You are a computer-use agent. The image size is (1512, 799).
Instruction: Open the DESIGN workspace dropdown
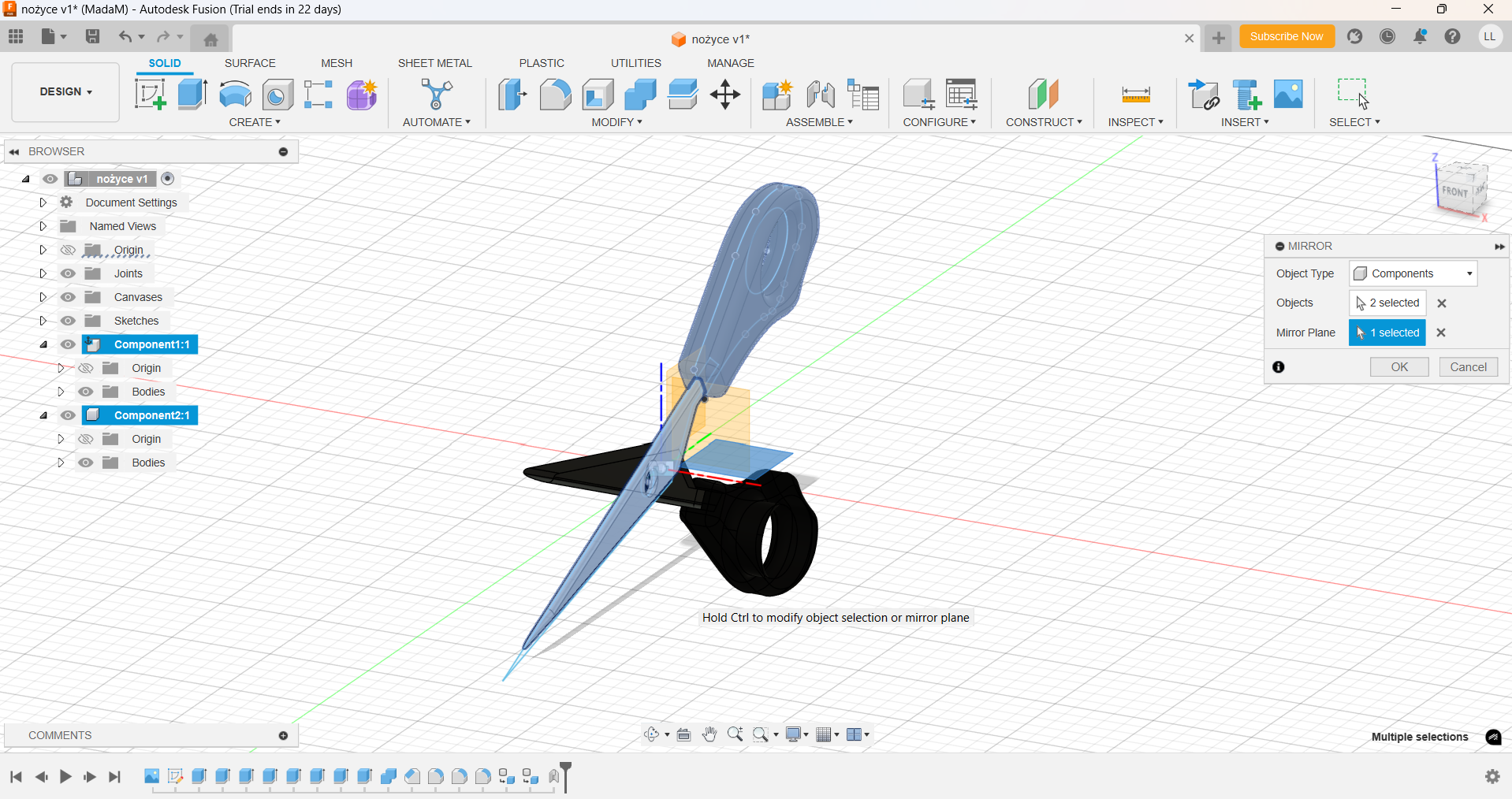(x=65, y=92)
